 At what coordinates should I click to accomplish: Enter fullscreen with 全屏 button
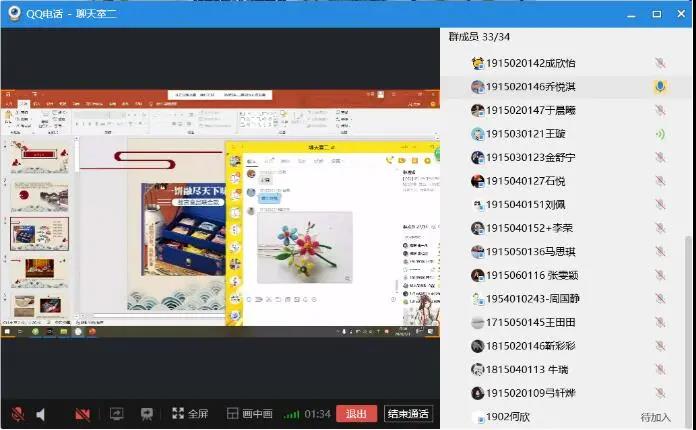click(190, 414)
